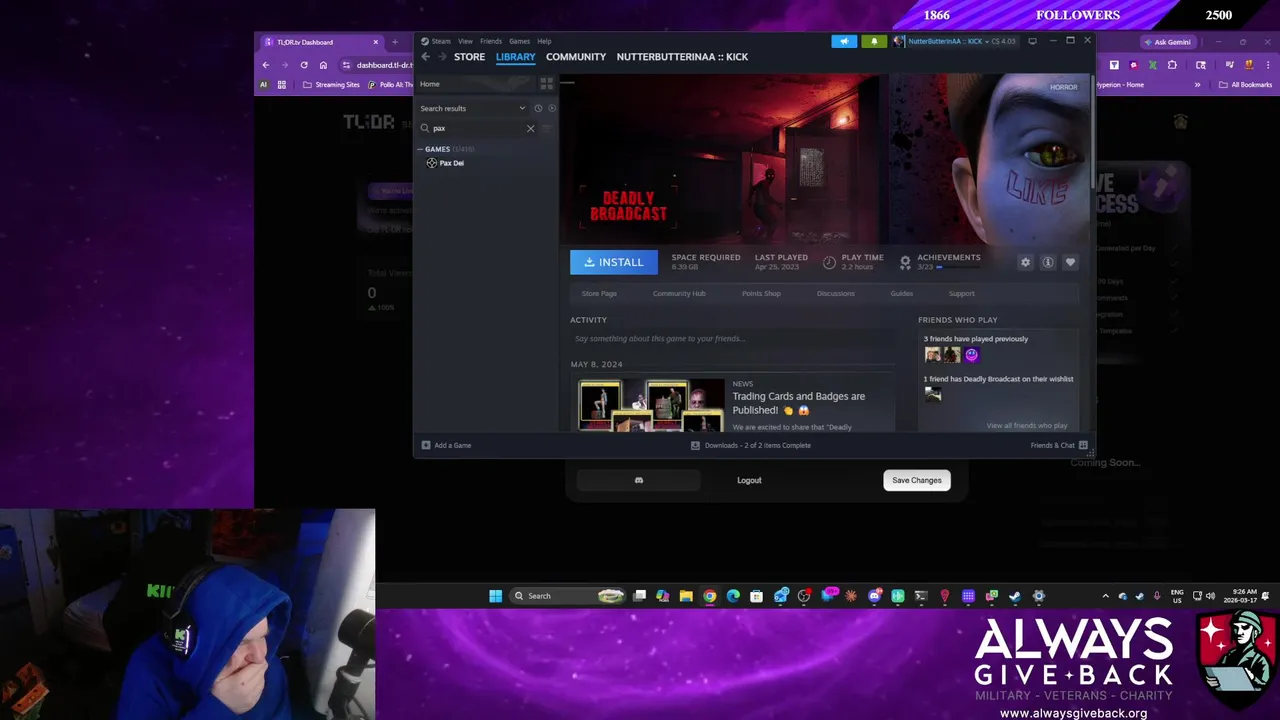Open Chrome from the taskbar

tap(709, 596)
